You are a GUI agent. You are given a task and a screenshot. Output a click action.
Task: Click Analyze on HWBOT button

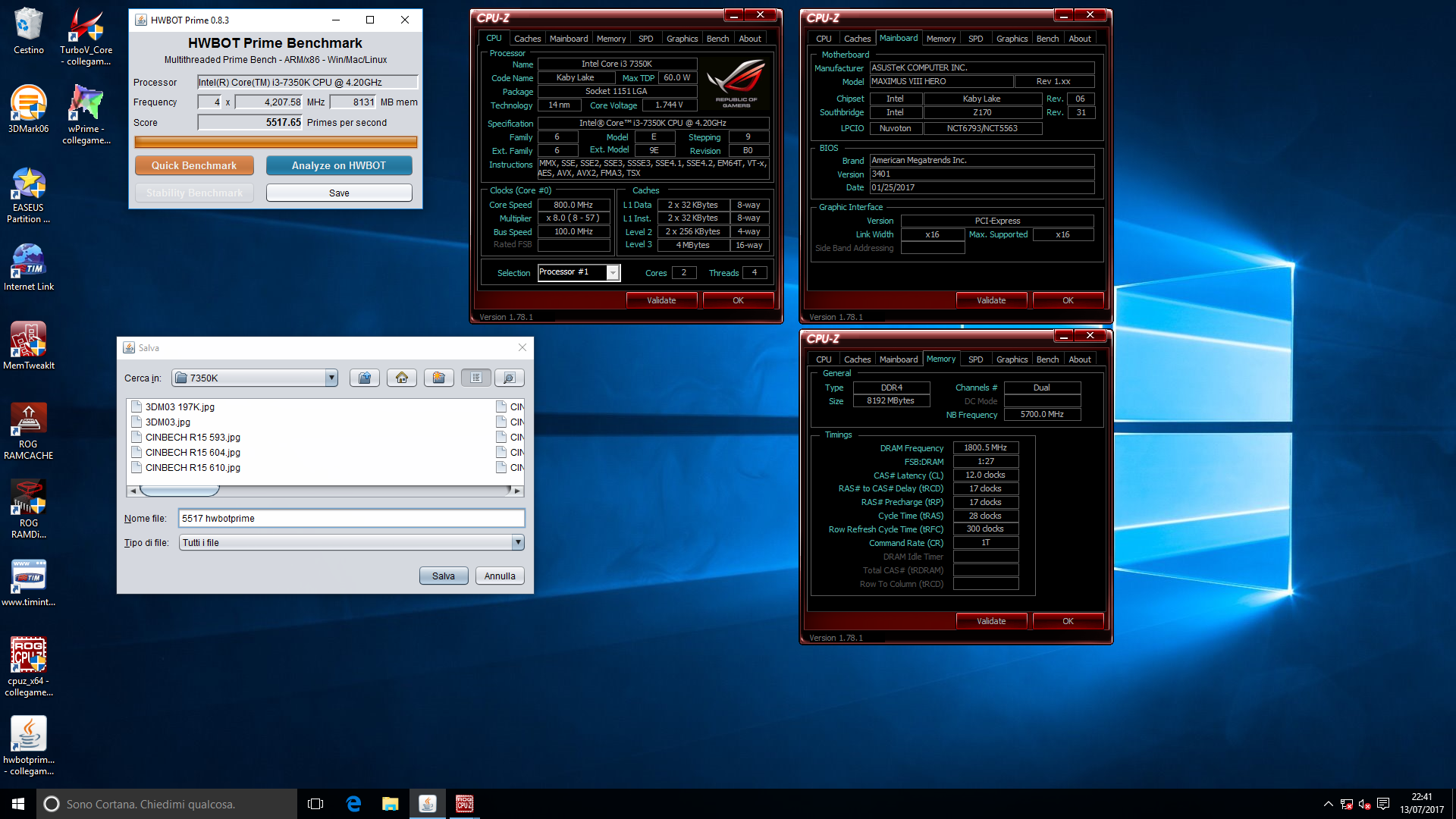pos(339,165)
